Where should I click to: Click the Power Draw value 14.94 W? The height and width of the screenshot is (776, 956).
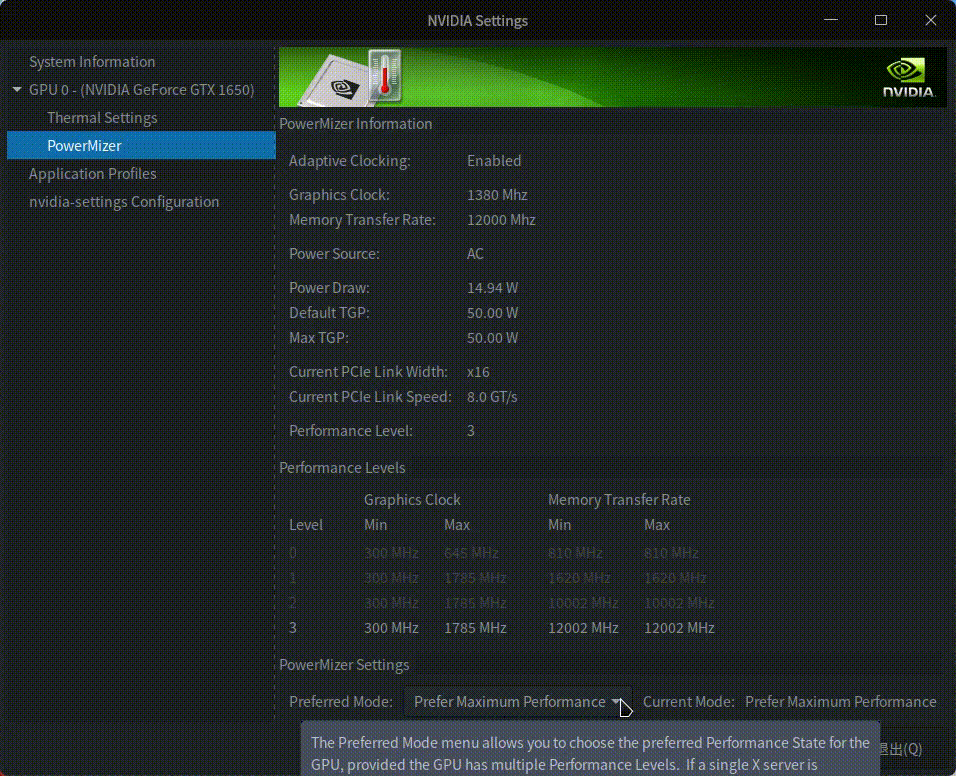point(492,288)
